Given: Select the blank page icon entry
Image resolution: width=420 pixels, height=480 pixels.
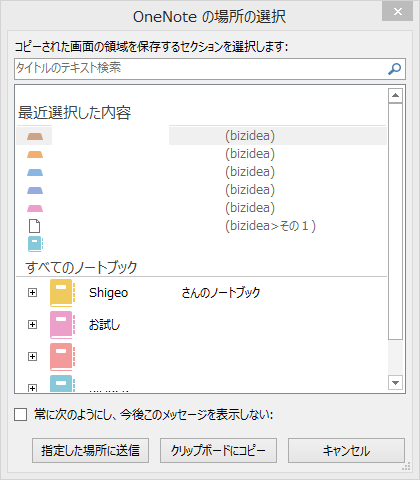Looking at the screenshot, I should pyautogui.click(x=34, y=226).
